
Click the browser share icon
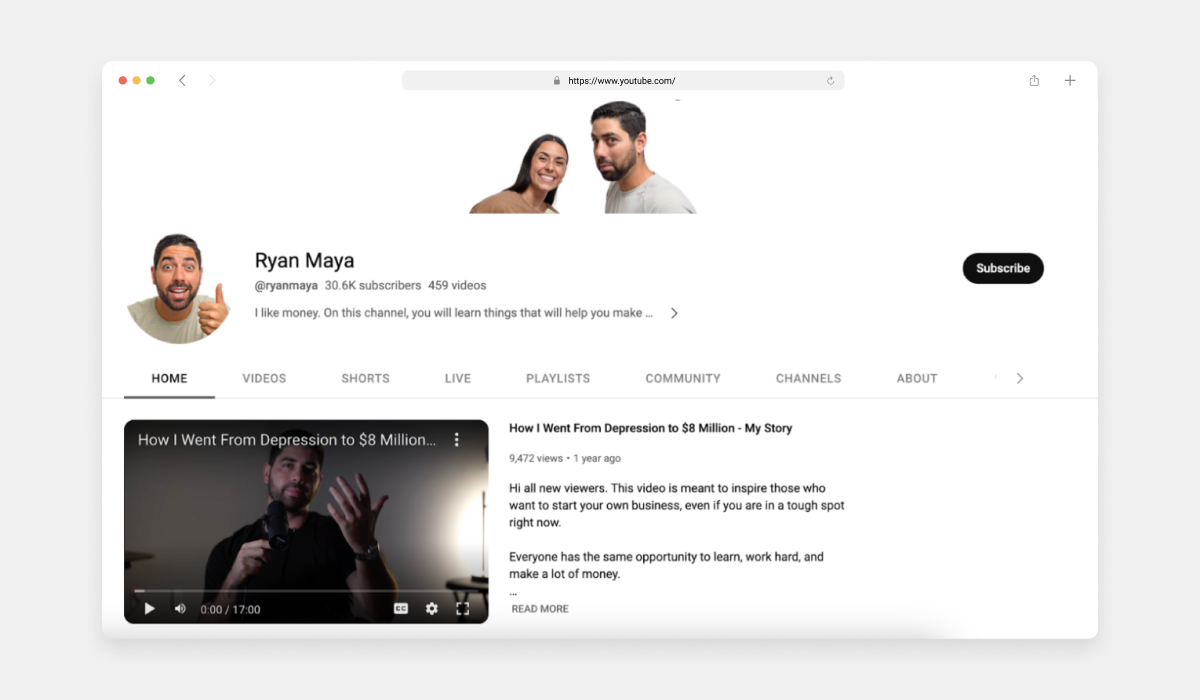1034,80
